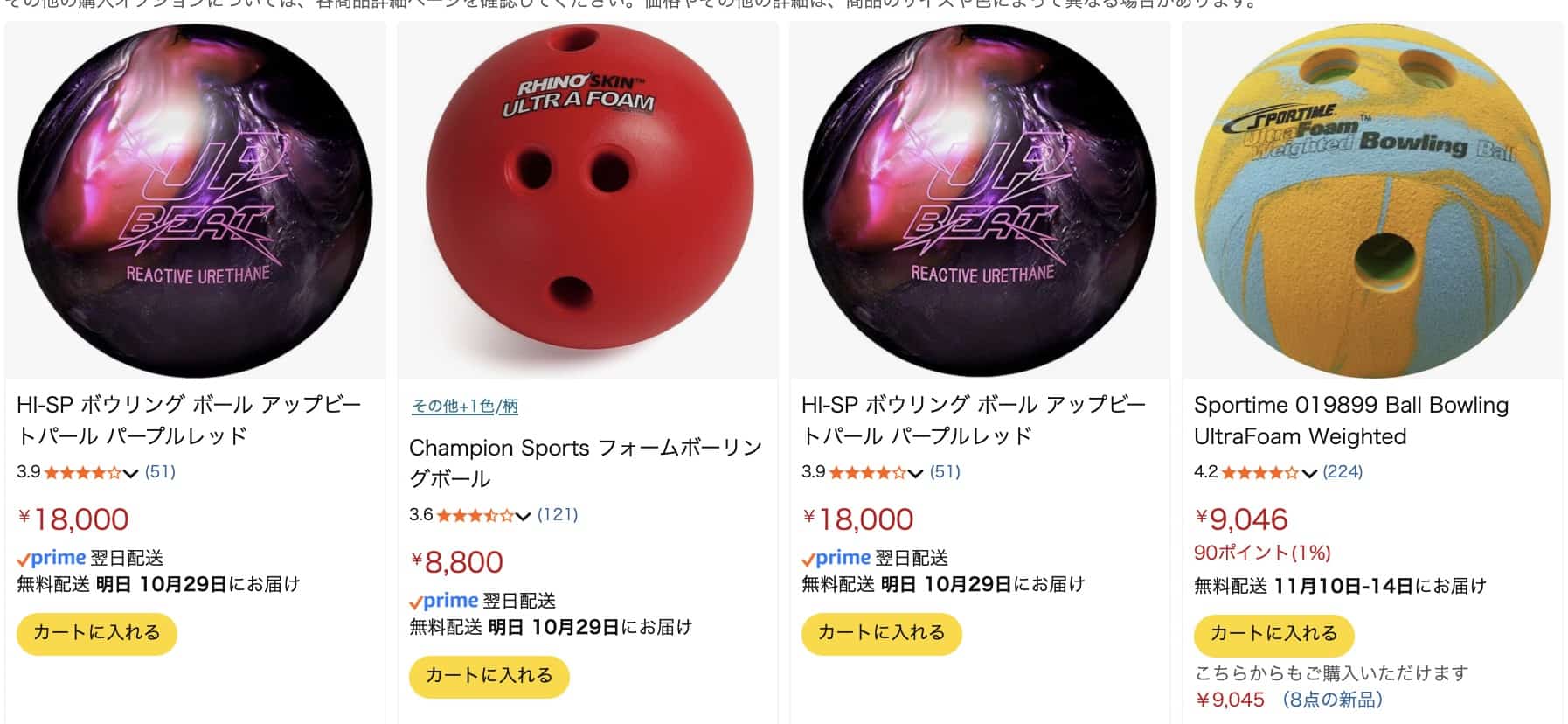Open Champion Sports フォームボーリングボール title link
1568x724 pixels.
click(x=586, y=463)
